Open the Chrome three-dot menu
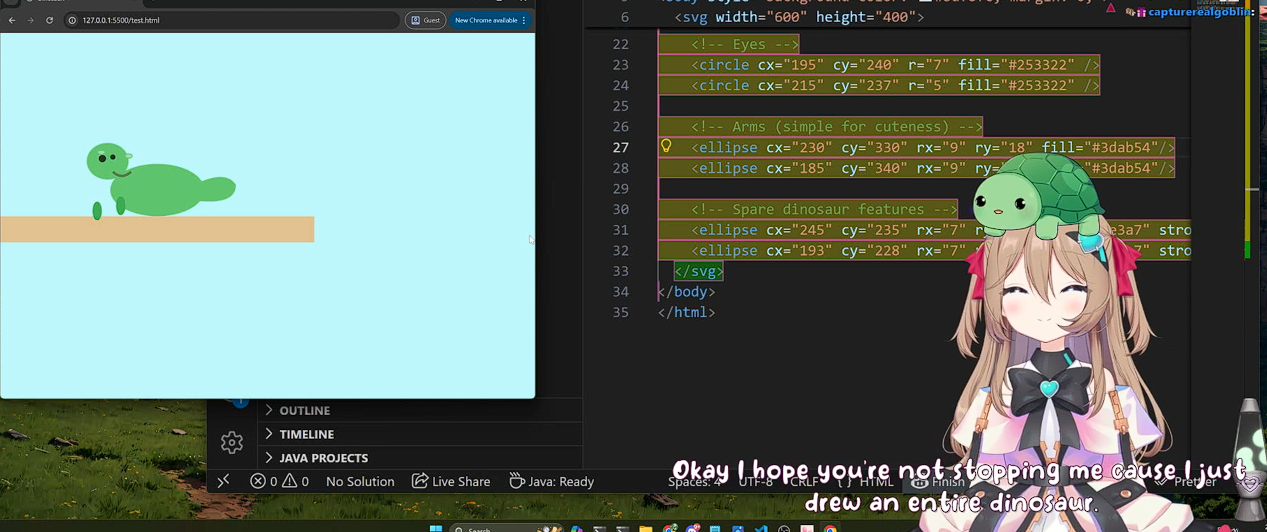Screen dimensions: 1267x532 [524, 20]
